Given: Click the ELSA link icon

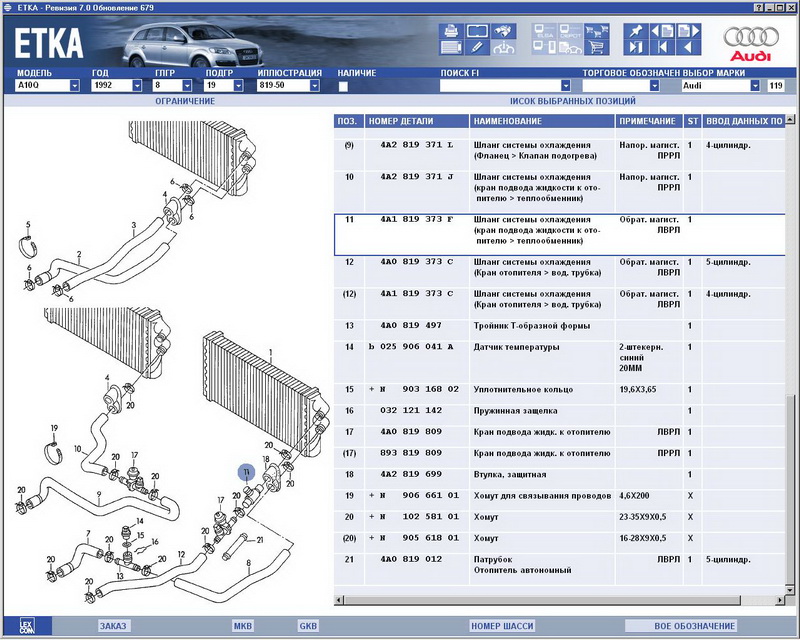Looking at the screenshot, I should 544,31.
